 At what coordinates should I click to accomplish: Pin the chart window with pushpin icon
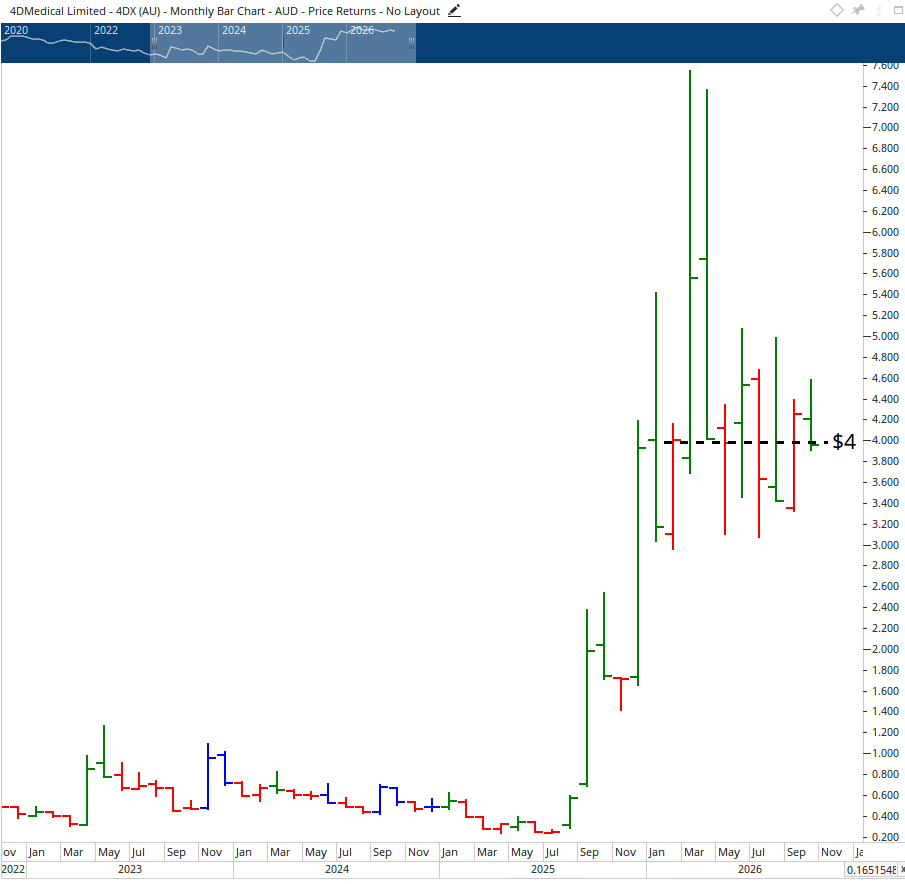pos(858,10)
